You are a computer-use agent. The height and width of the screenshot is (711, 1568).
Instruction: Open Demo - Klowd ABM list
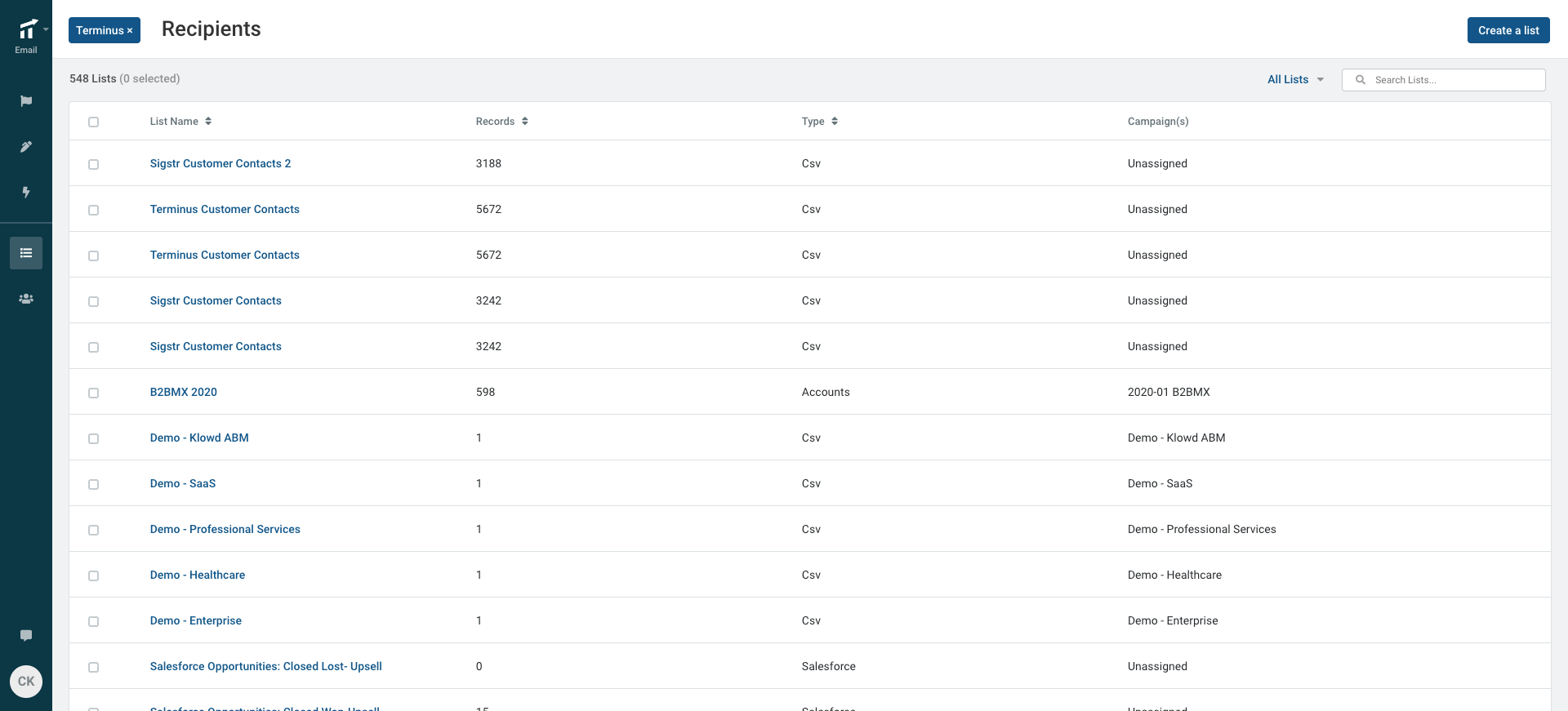tap(199, 438)
